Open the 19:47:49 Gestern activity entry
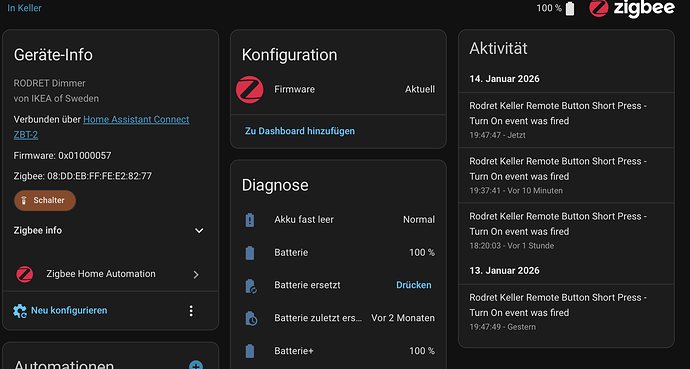Image resolution: width=690 pixels, height=369 pixels. (566, 312)
